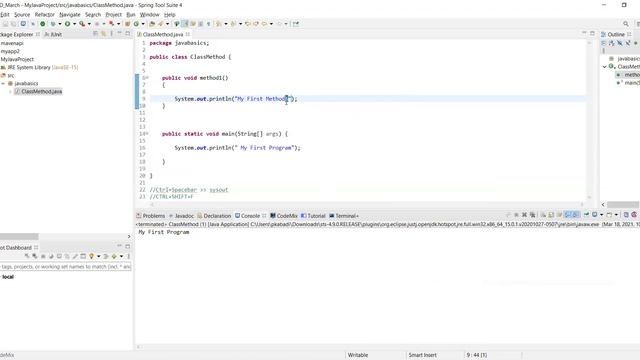Minimize the editor area
This screenshot has height=360, width=640.
tap(584, 33)
